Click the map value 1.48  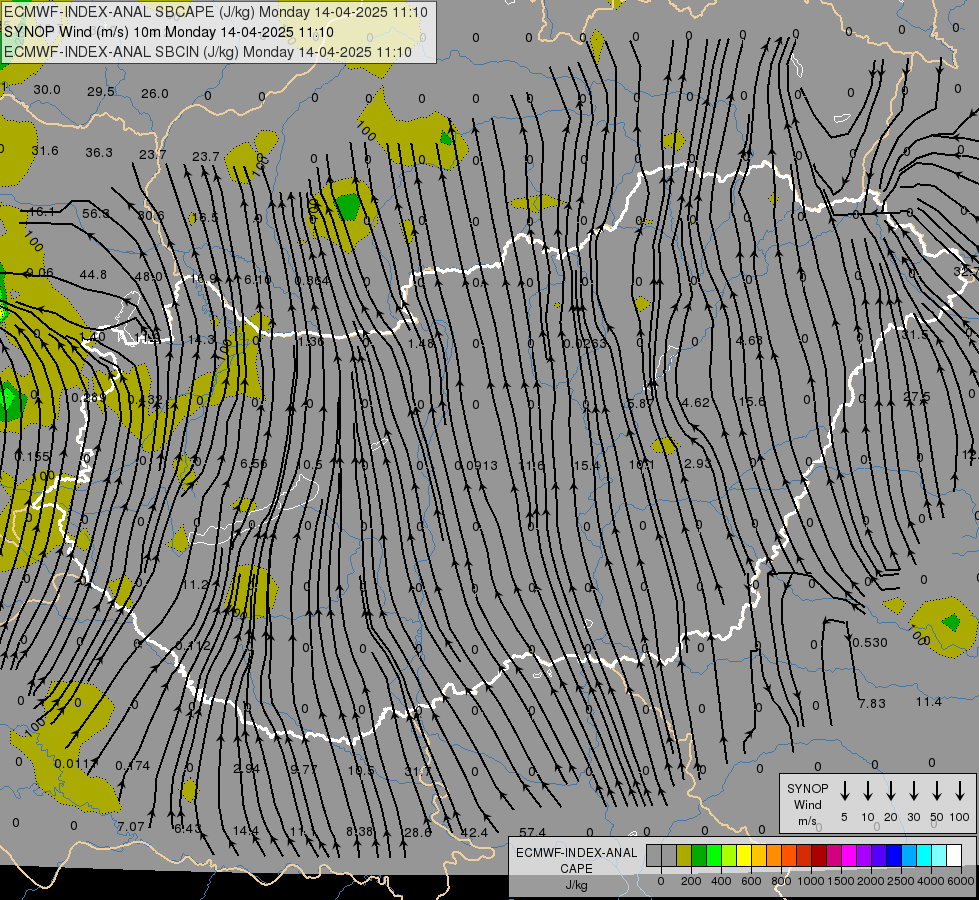pos(421,344)
